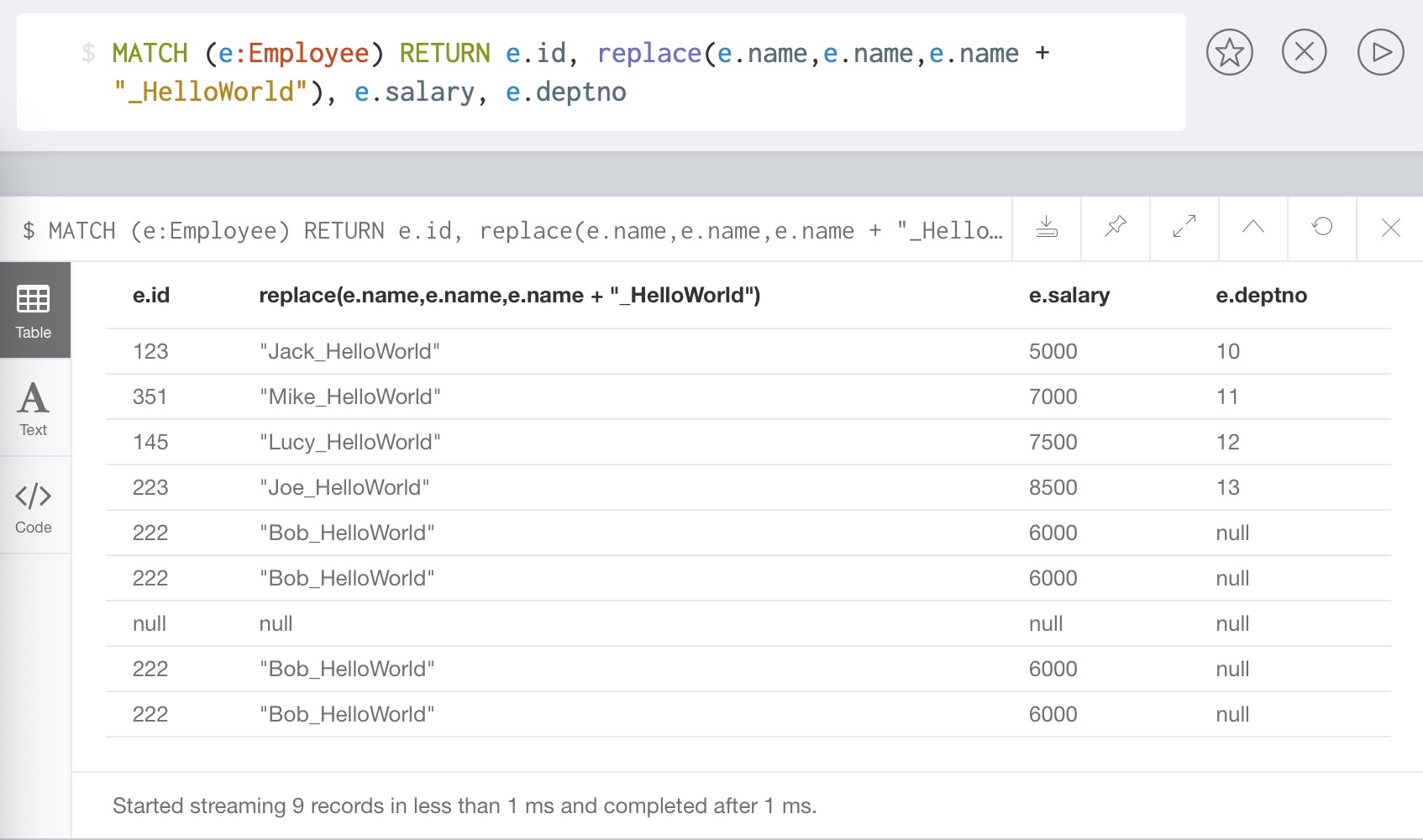Switch to Text view tab
The width and height of the screenshot is (1423, 840).
(x=34, y=408)
